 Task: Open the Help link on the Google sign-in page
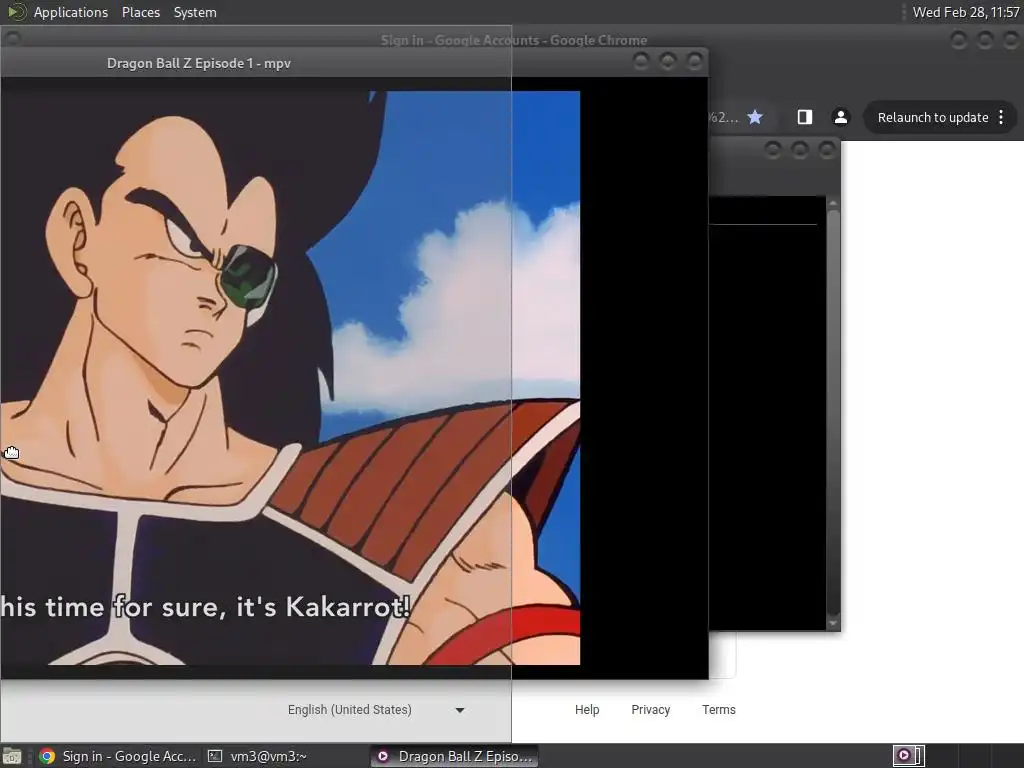point(586,710)
